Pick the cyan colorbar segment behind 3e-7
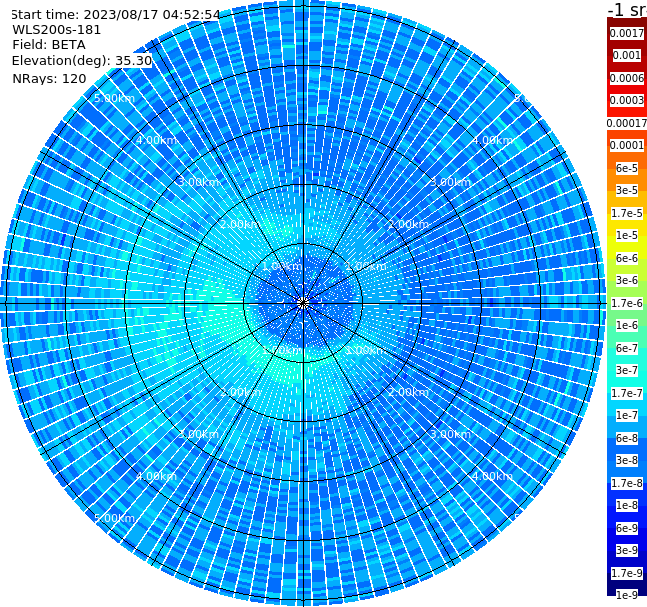 click(x=627, y=380)
